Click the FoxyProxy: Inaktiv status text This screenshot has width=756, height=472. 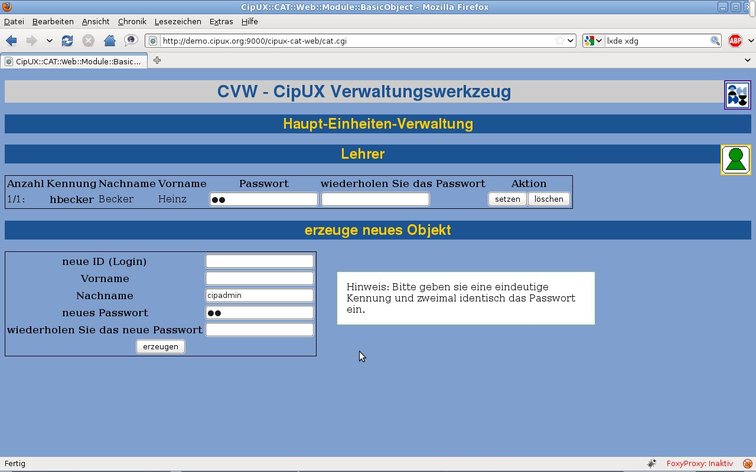pos(700,463)
